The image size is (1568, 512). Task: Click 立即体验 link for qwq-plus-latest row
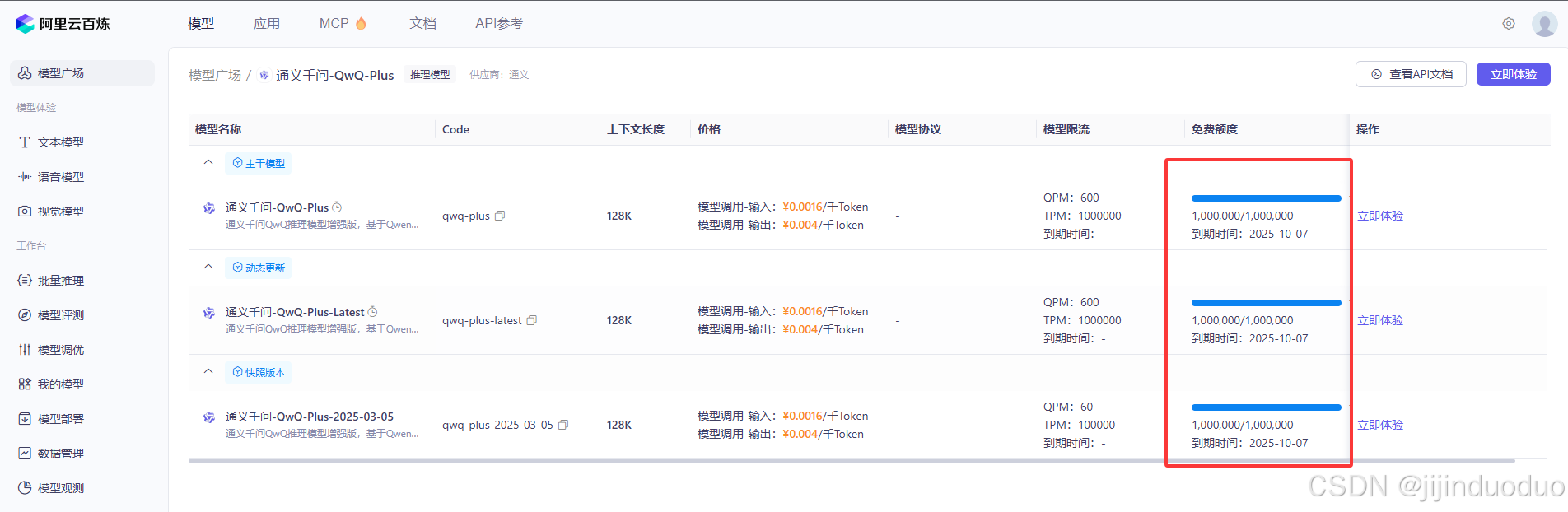[1380, 320]
